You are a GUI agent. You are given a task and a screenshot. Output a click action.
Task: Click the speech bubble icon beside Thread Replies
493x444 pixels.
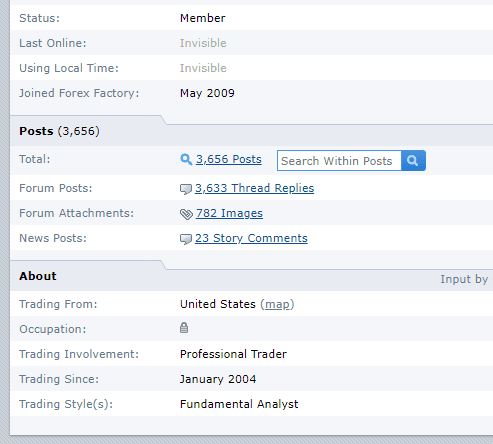click(x=186, y=189)
